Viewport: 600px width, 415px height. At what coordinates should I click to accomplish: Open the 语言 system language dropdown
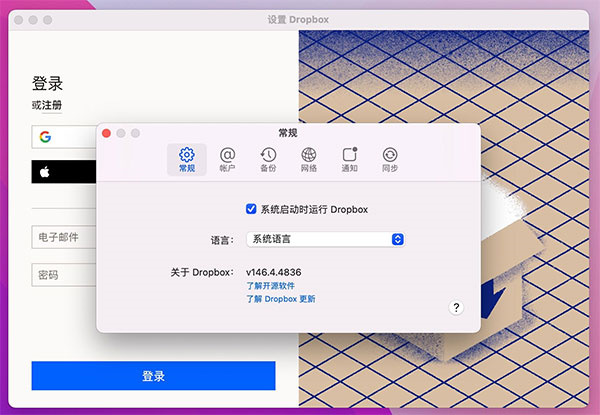(325, 239)
